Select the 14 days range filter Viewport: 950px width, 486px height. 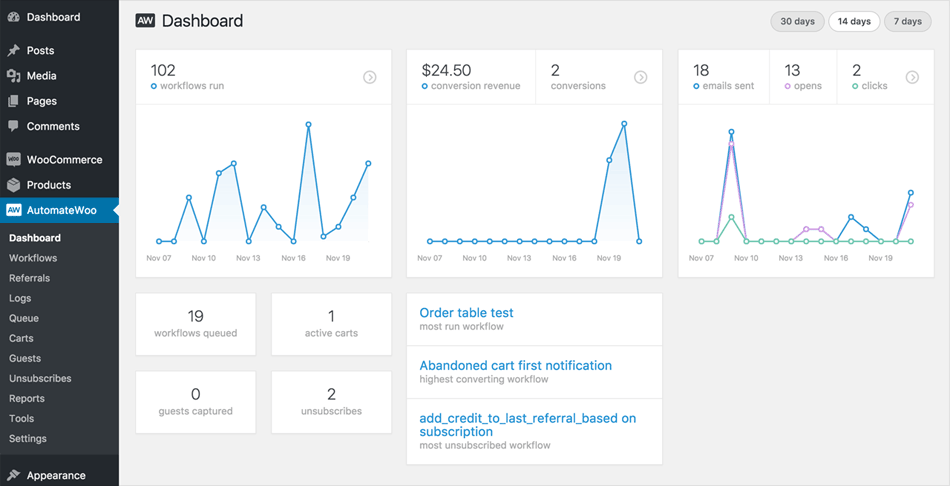pyautogui.click(x=854, y=21)
